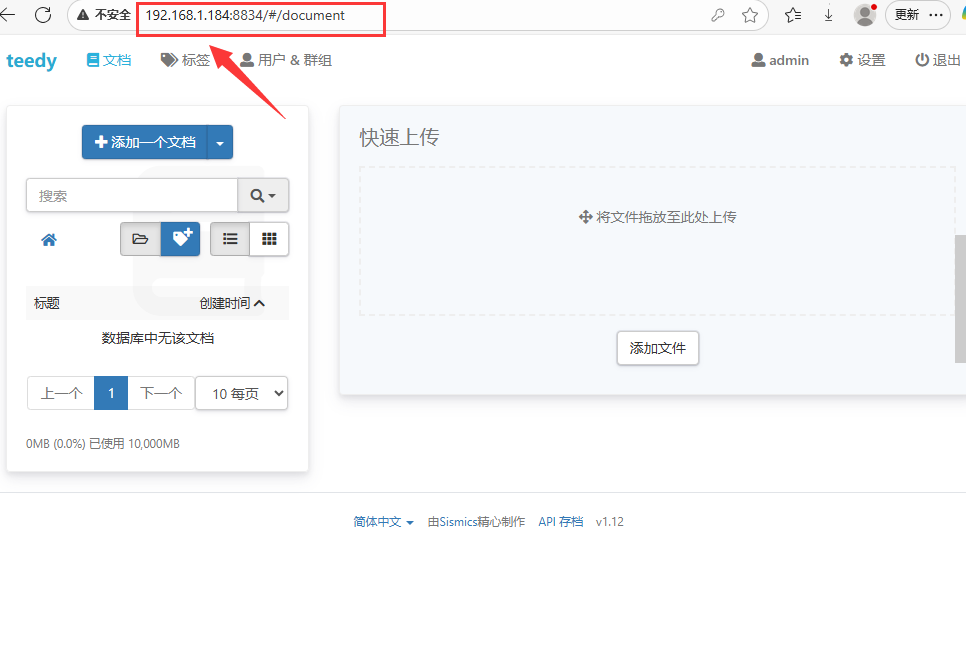The height and width of the screenshot is (650, 966).
Task: Click the storage usage text 0MB
Action: coord(103,444)
